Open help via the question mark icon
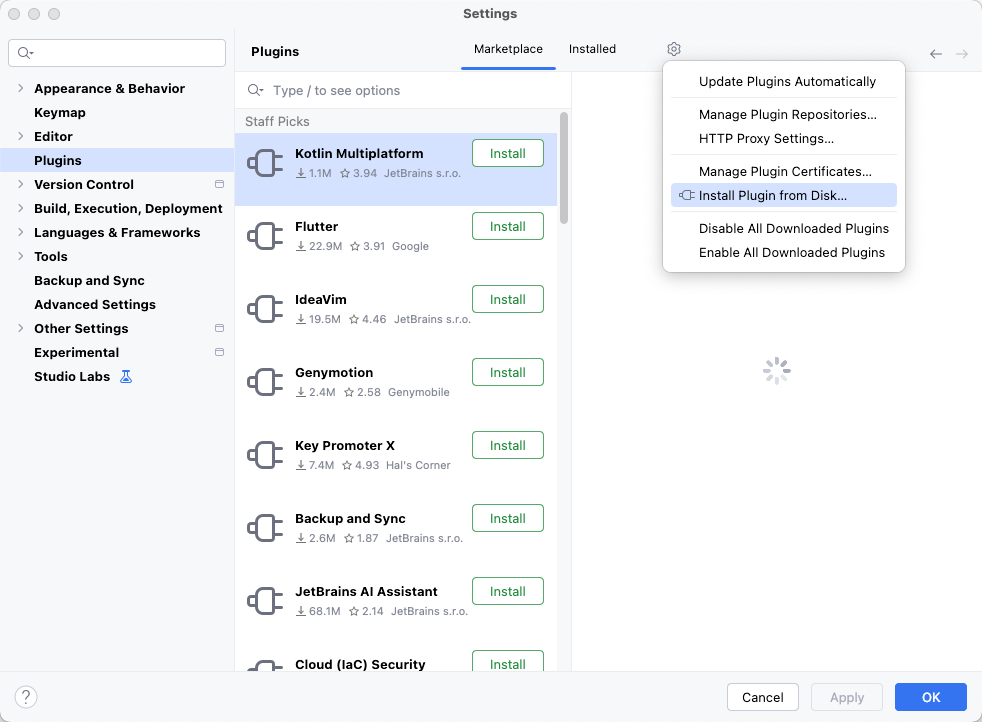The width and height of the screenshot is (982, 722). pos(26,696)
